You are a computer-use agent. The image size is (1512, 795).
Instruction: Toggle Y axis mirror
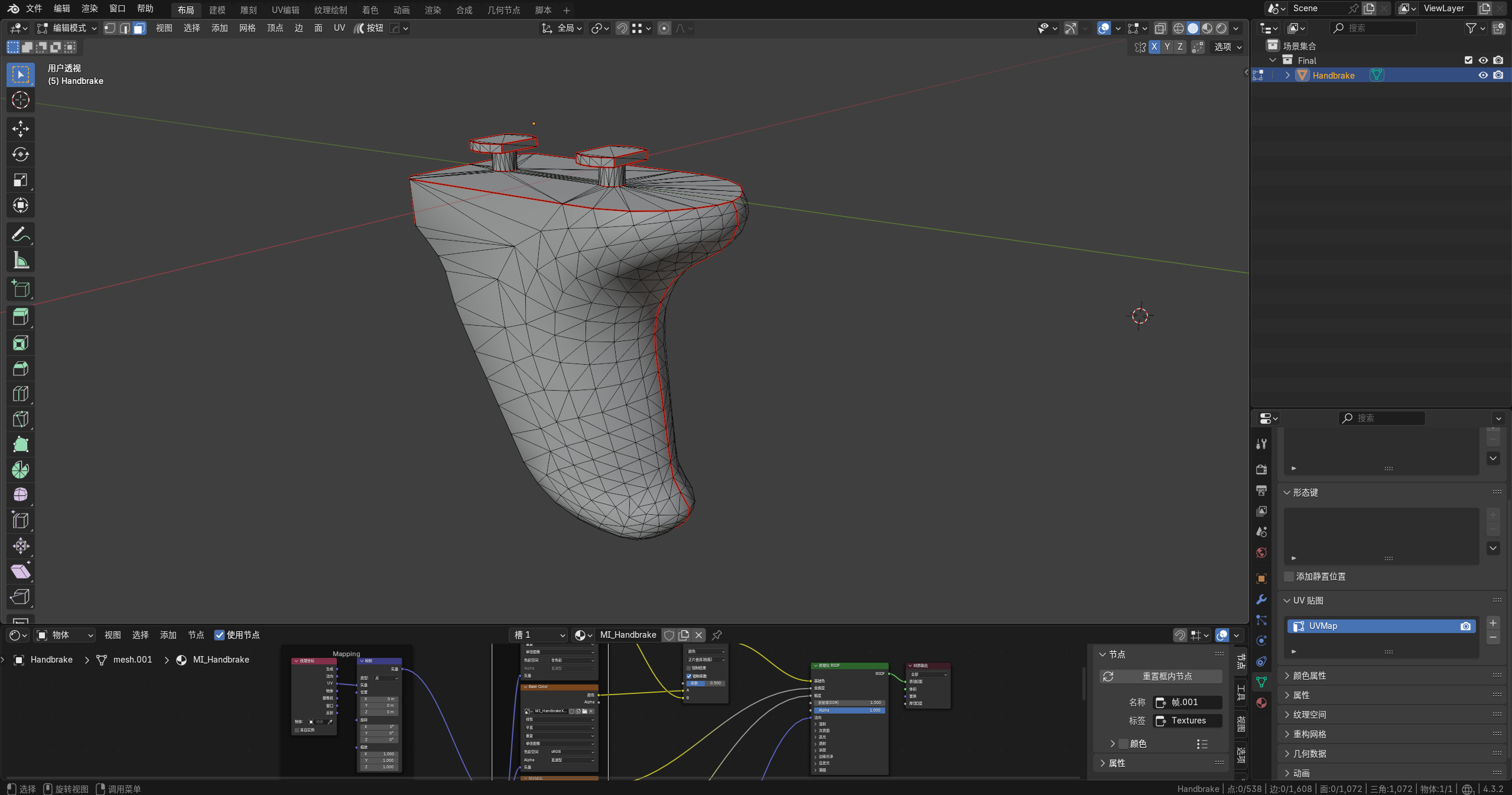point(1167,47)
